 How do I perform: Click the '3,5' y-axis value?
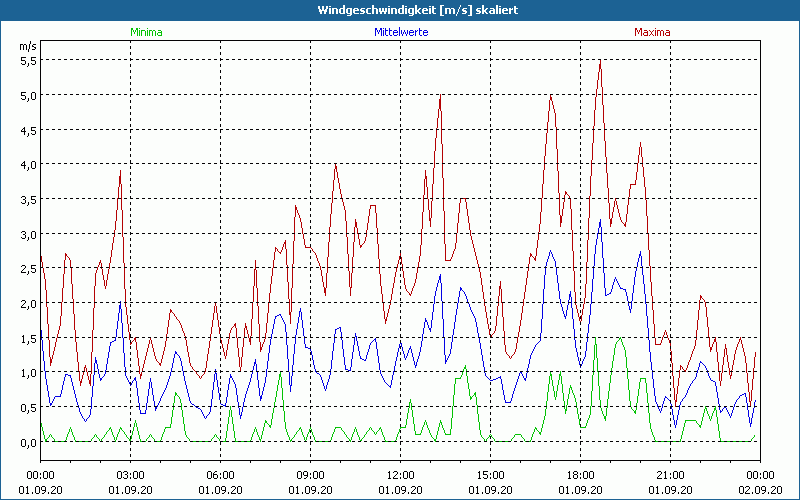pyautogui.click(x=28, y=199)
